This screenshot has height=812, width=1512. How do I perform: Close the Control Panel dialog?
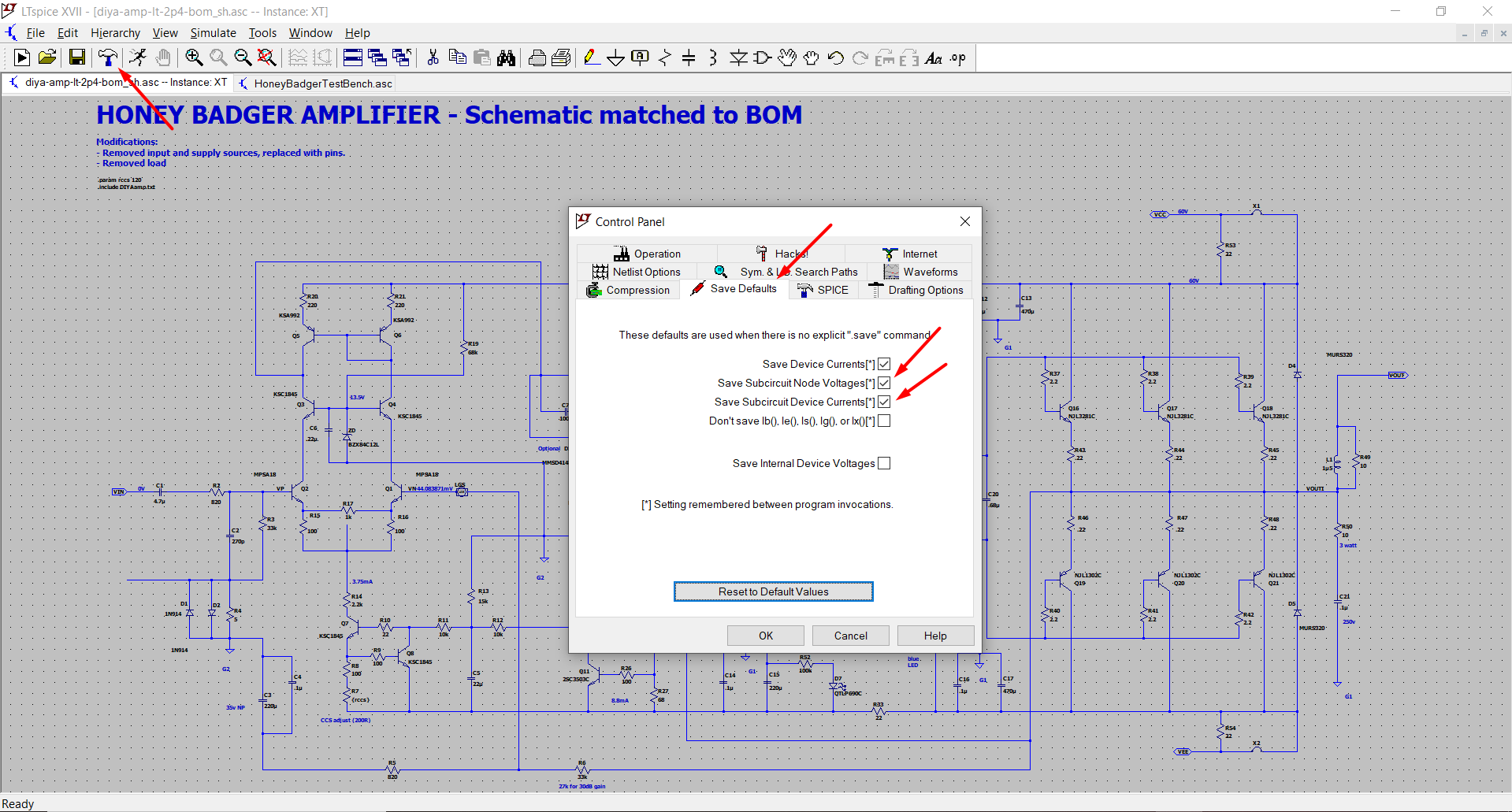[964, 222]
